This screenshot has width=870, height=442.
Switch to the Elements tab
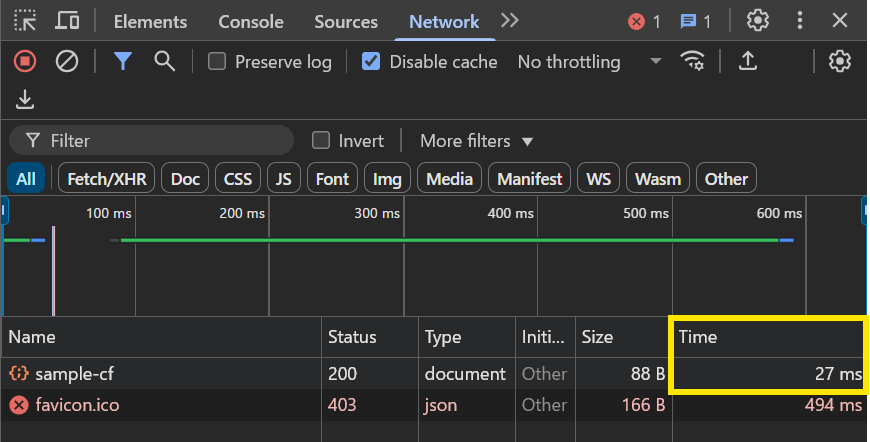click(150, 22)
